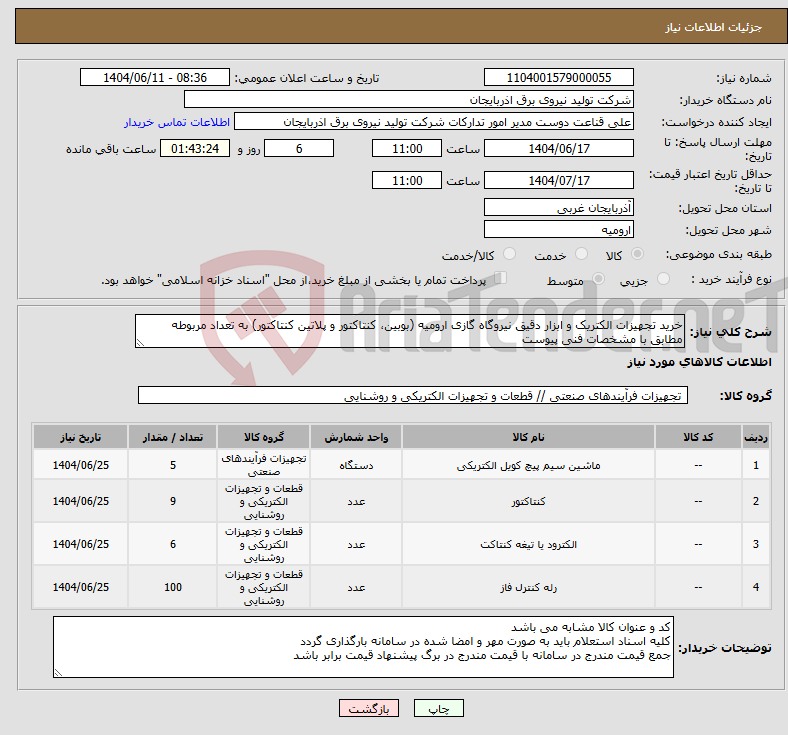This screenshot has width=788, height=735.
Task: Select the کالا radio button
Action: coord(637,254)
